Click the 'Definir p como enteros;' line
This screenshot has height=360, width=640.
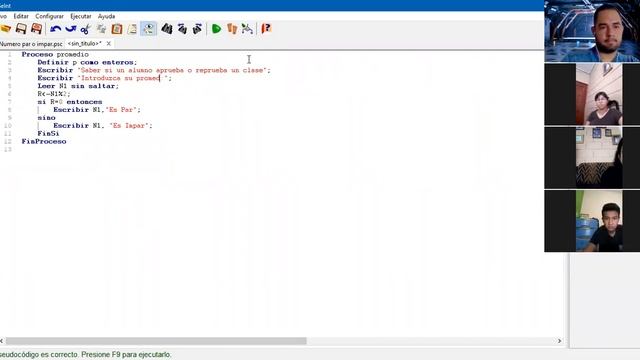[87, 62]
